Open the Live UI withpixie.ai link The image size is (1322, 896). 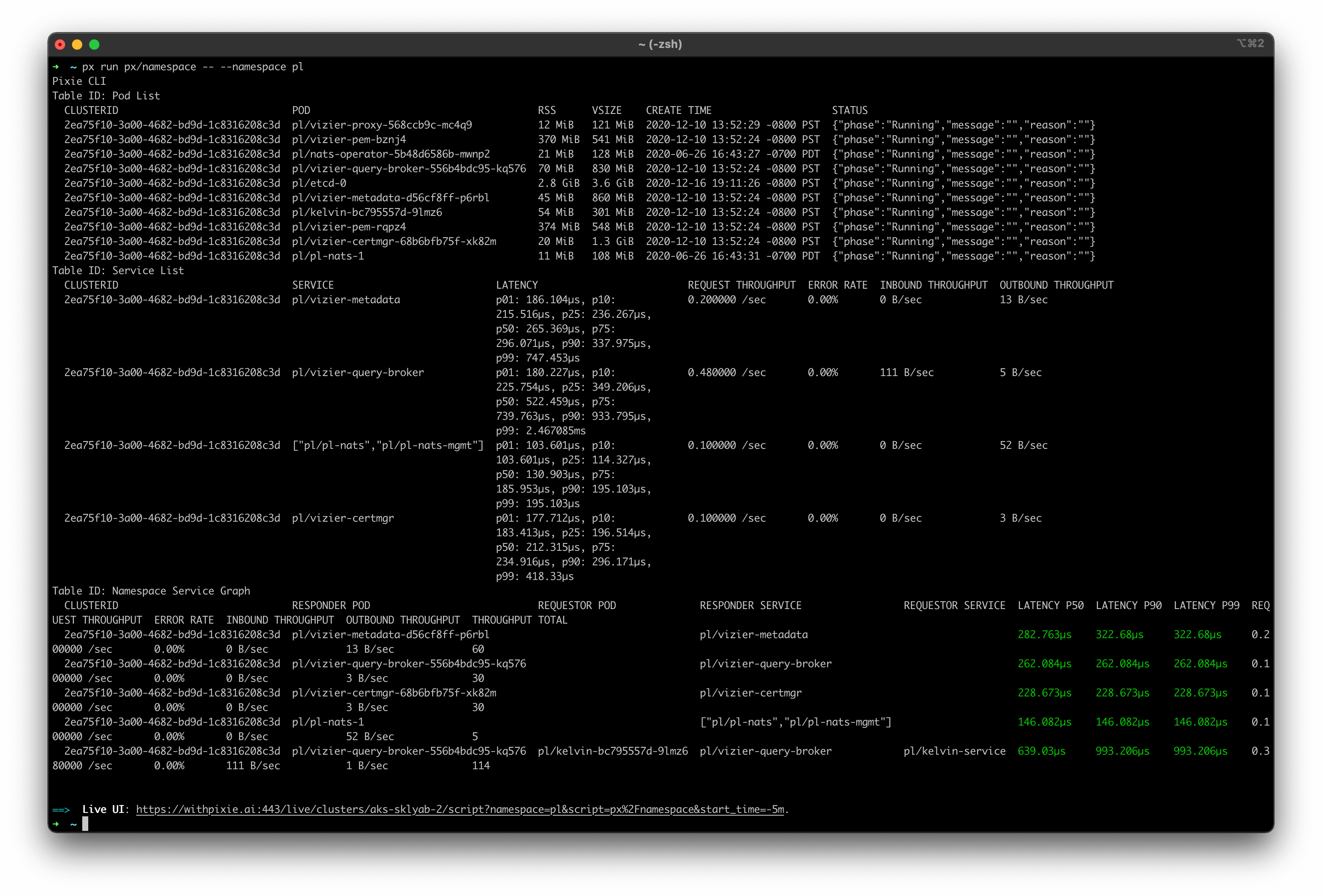coord(460,809)
